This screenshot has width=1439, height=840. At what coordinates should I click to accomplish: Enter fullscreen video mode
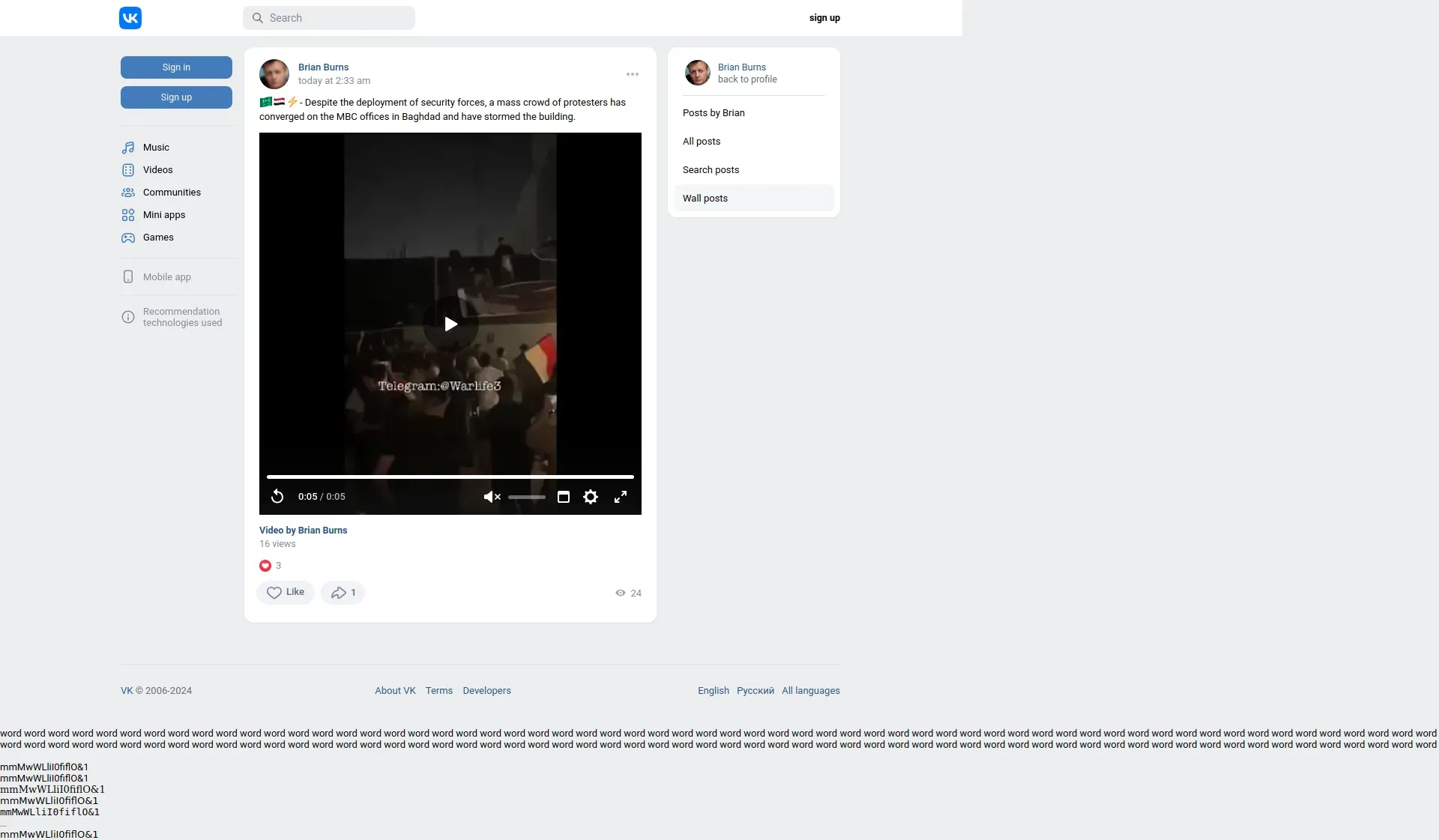pyautogui.click(x=621, y=497)
